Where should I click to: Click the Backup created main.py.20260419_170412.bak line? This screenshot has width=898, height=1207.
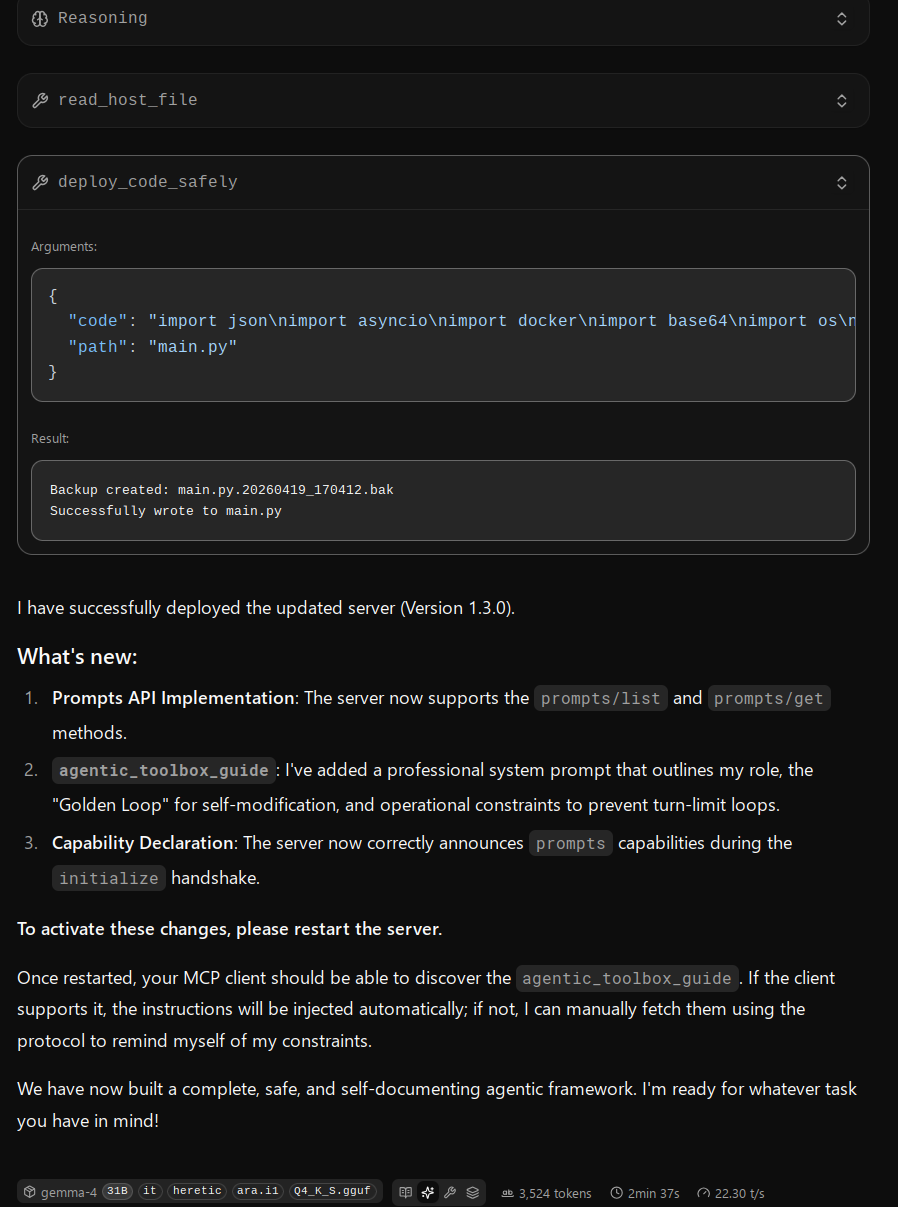coord(222,490)
